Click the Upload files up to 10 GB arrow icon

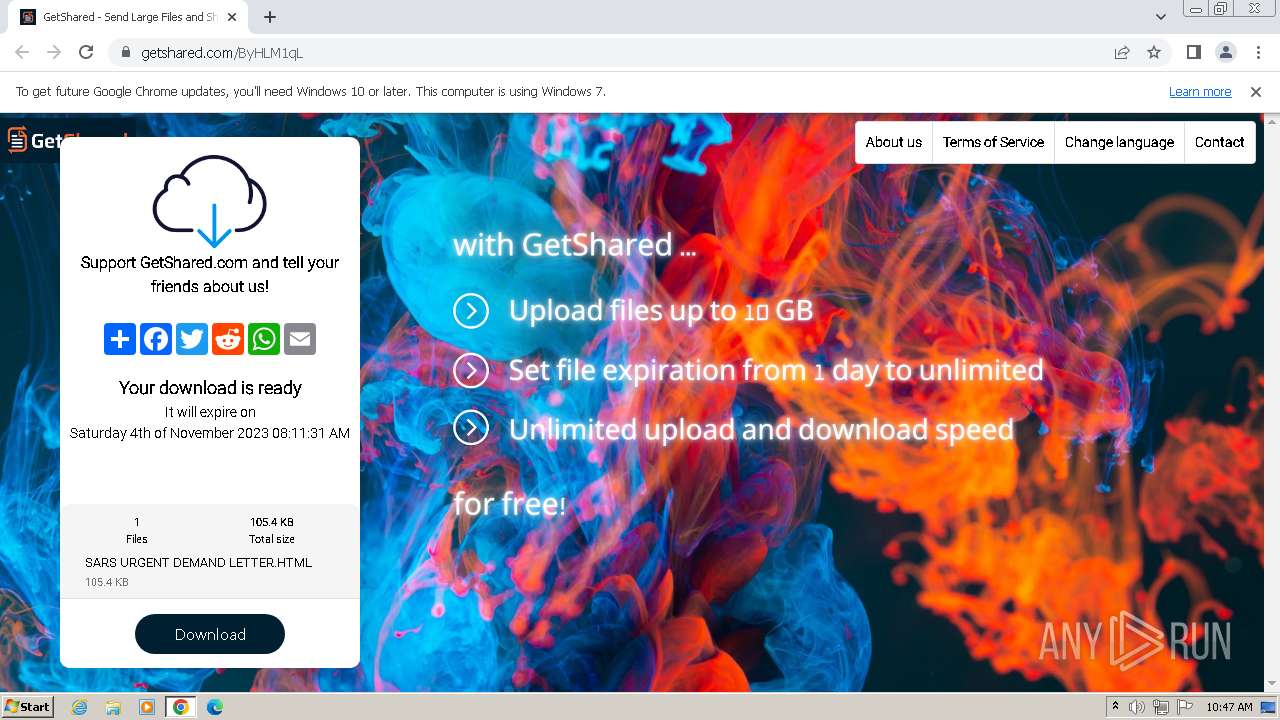[471, 311]
